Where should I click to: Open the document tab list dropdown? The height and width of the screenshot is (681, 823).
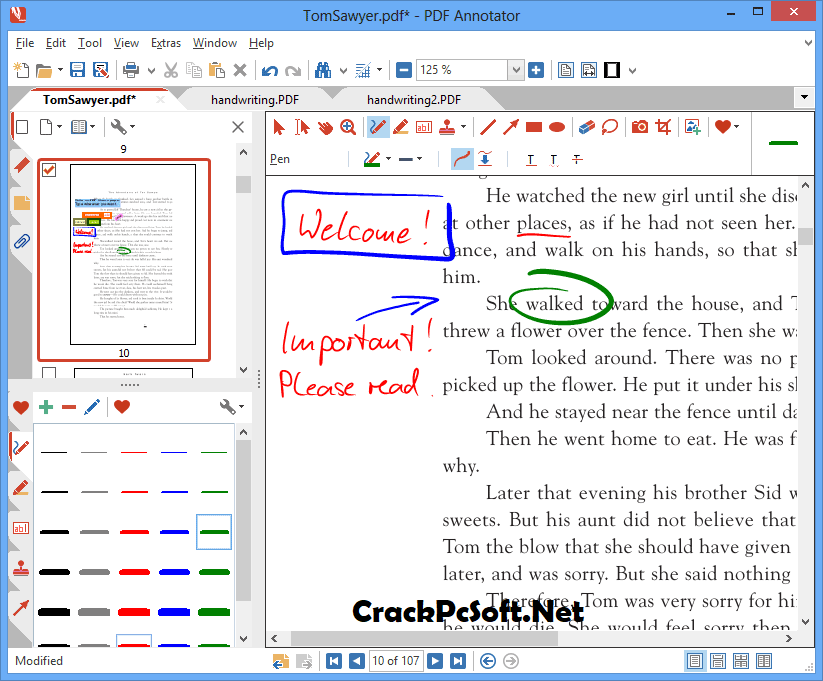click(x=804, y=98)
